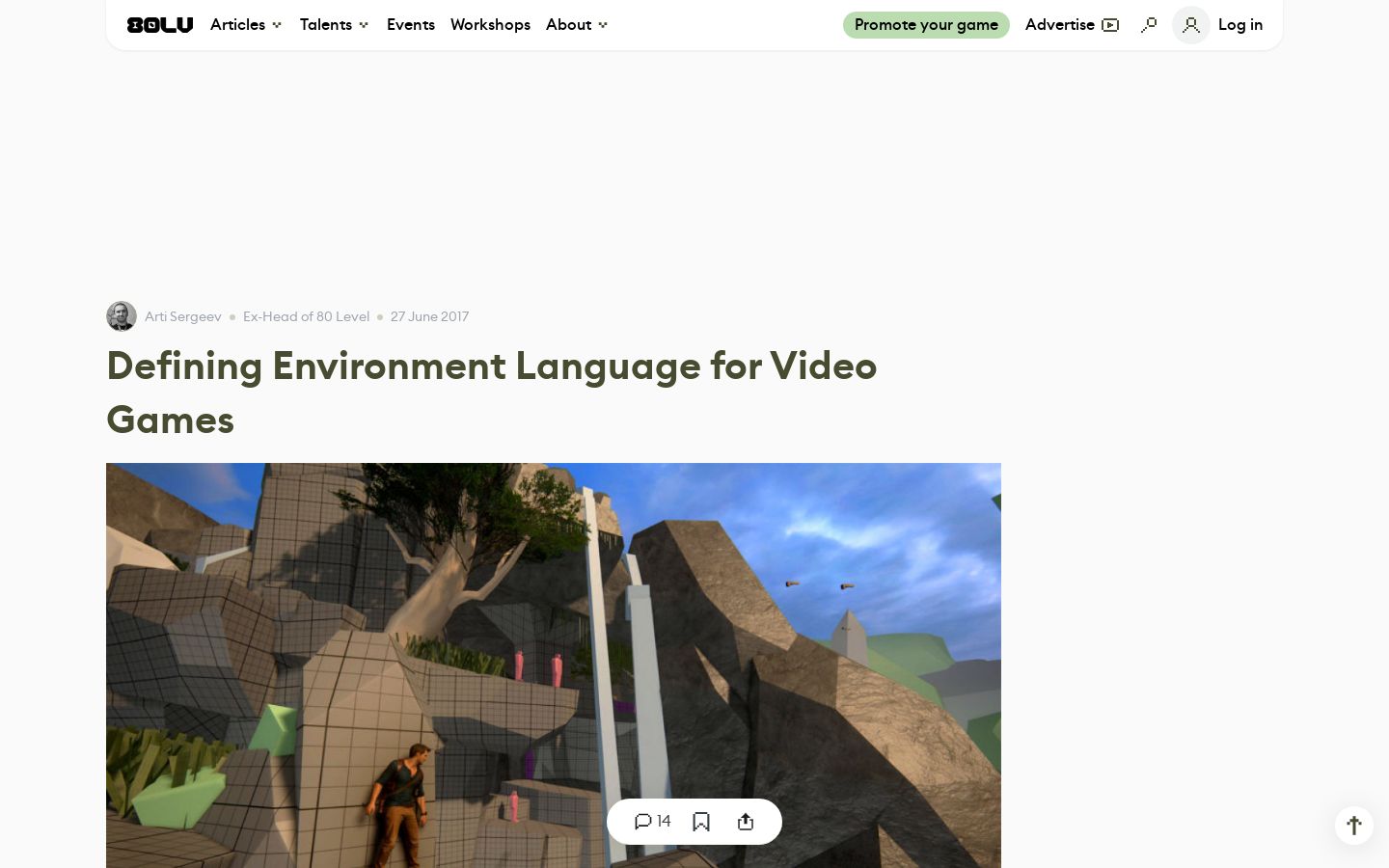Screen dimensions: 1389x868
Task: Click the user profile avatar icon
Action: click(1191, 25)
